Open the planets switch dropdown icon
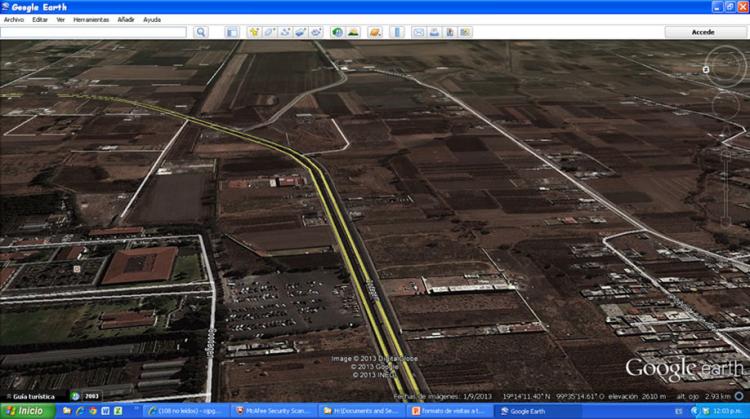750x419 pixels. (375, 32)
